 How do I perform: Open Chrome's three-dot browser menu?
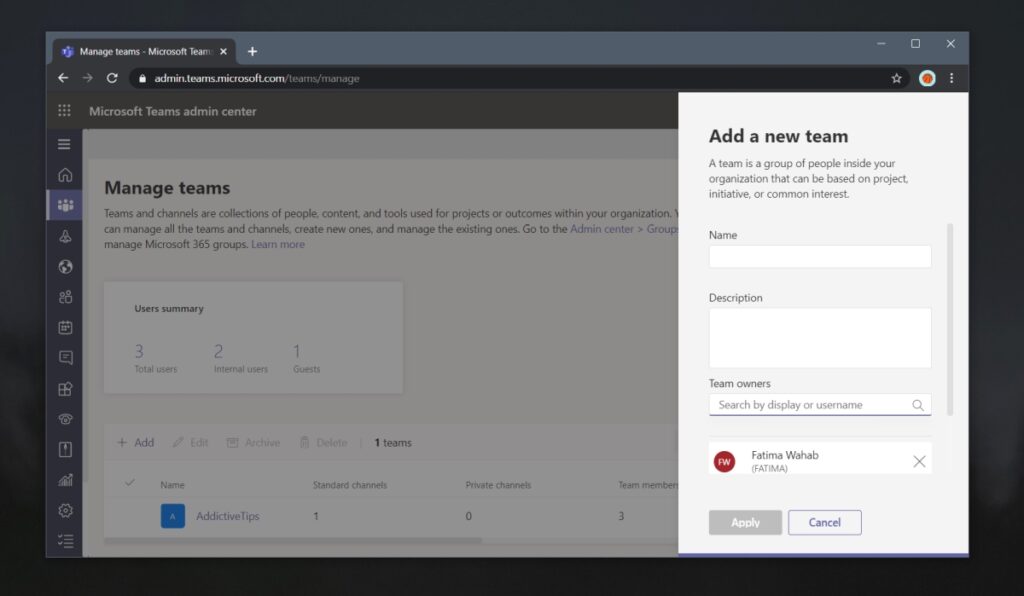click(x=951, y=77)
